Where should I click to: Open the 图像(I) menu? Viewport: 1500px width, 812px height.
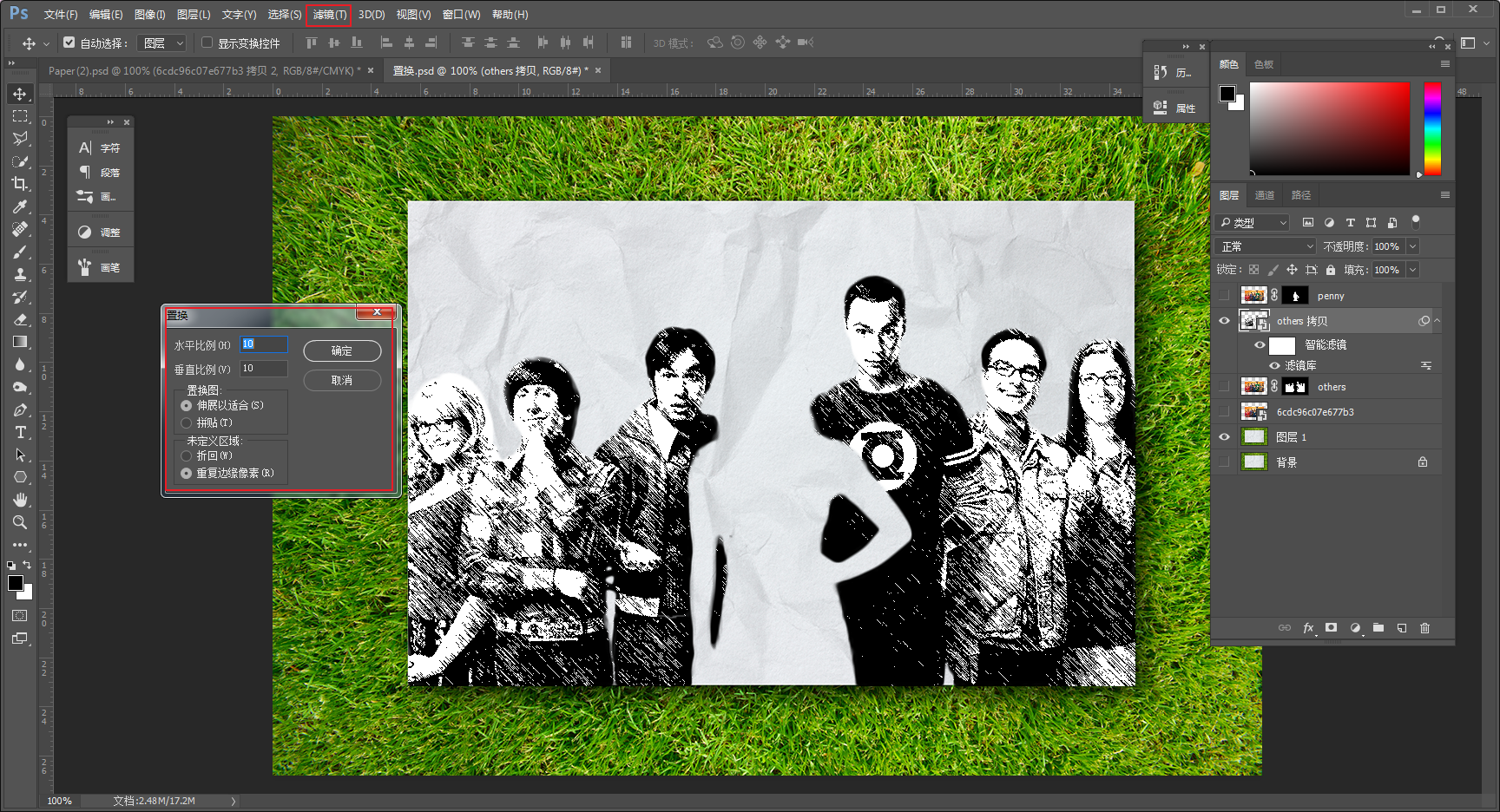point(150,15)
